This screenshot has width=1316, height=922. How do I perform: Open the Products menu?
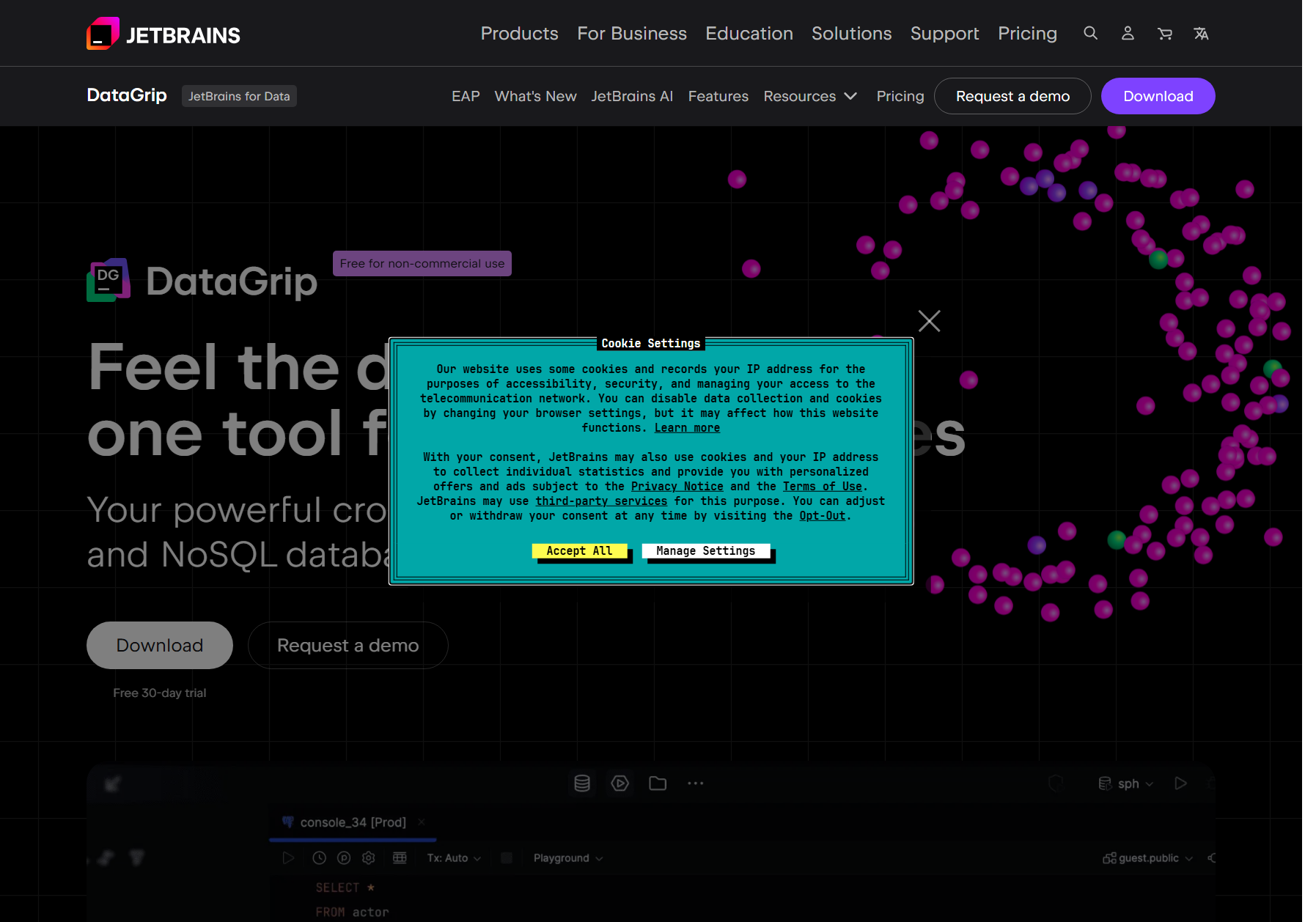pyautogui.click(x=519, y=33)
